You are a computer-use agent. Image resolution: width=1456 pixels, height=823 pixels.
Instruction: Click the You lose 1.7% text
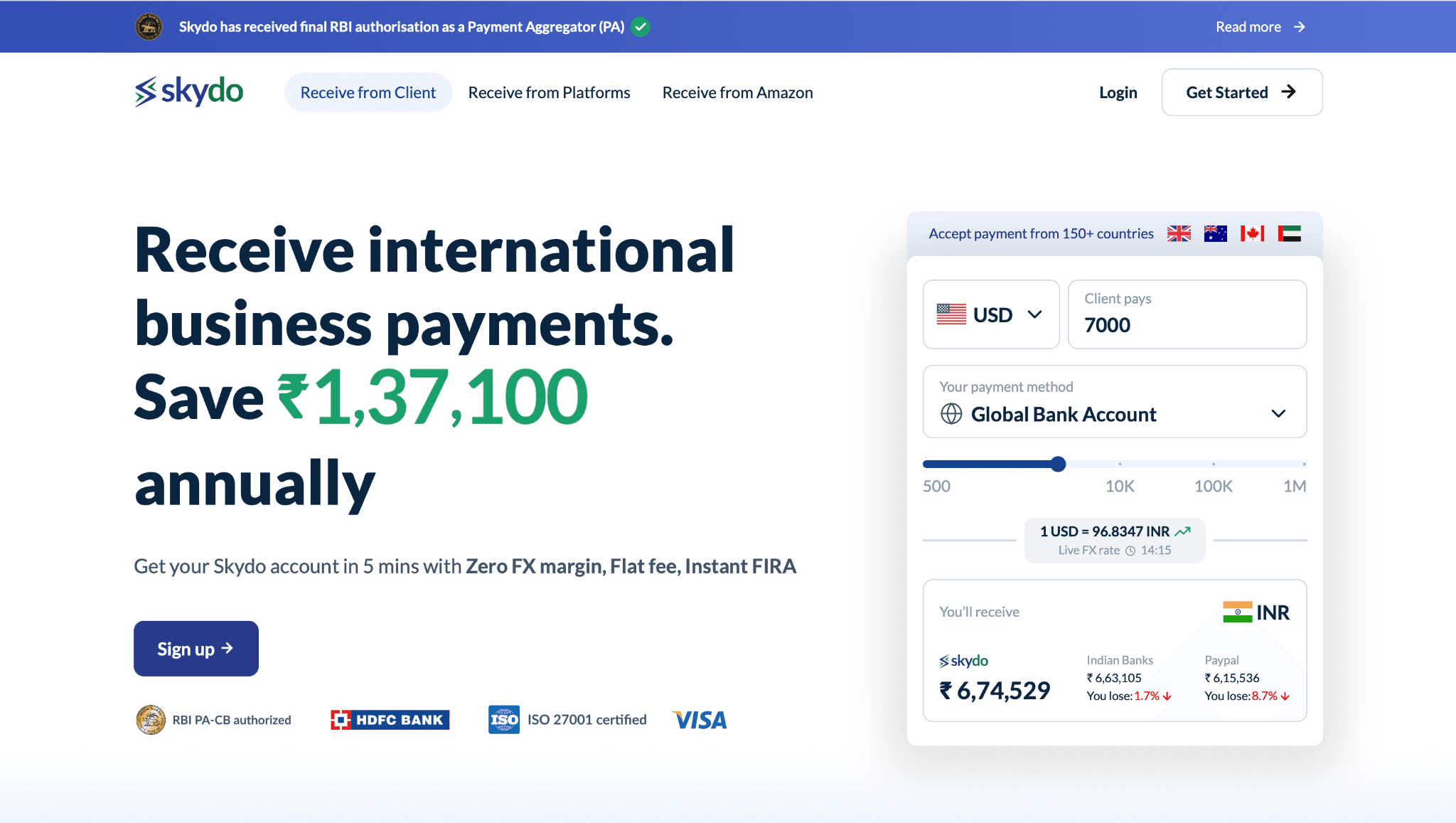pos(1123,696)
